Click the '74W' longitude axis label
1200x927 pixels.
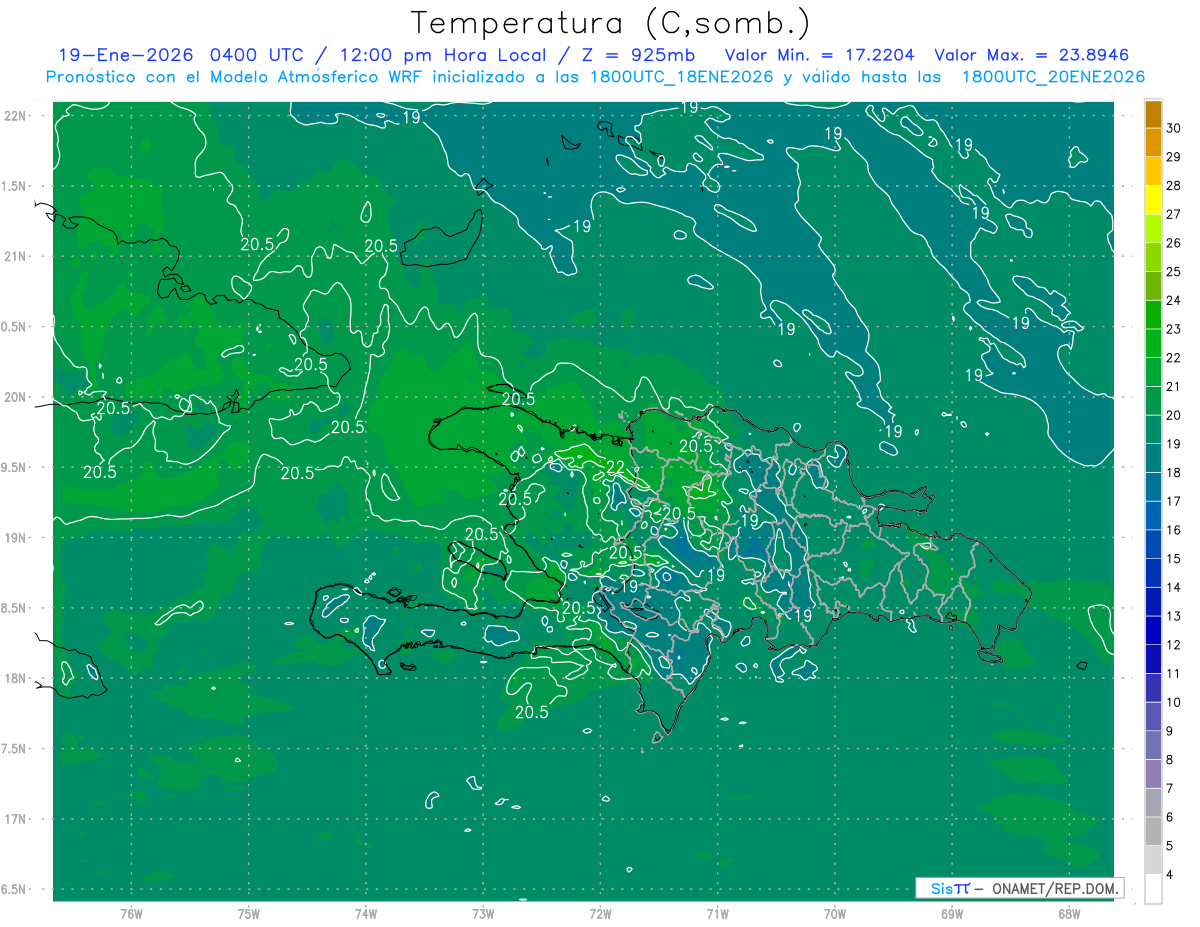tap(365, 914)
